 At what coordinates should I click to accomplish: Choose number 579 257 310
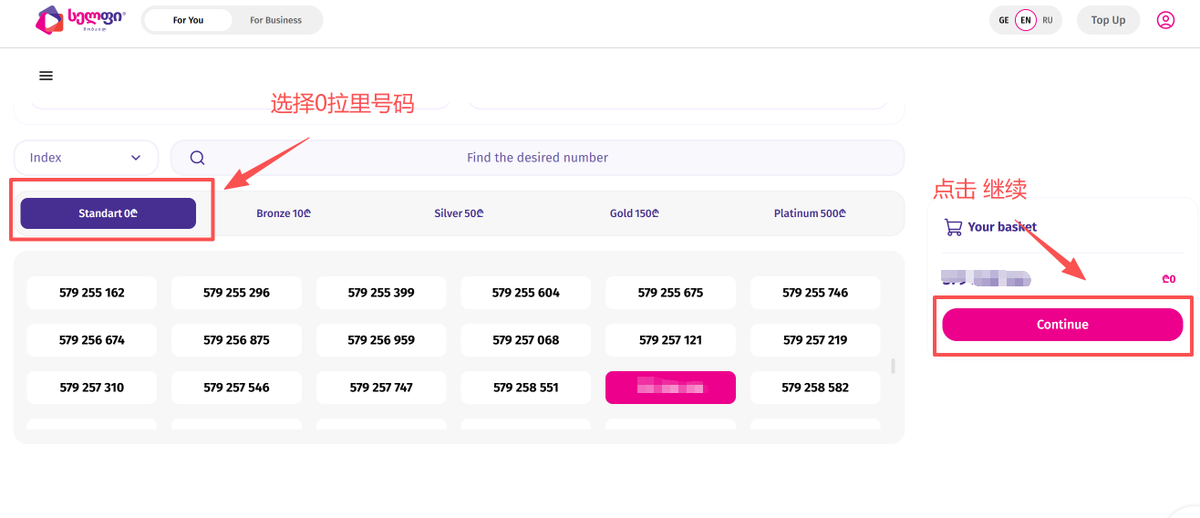[x=92, y=387]
